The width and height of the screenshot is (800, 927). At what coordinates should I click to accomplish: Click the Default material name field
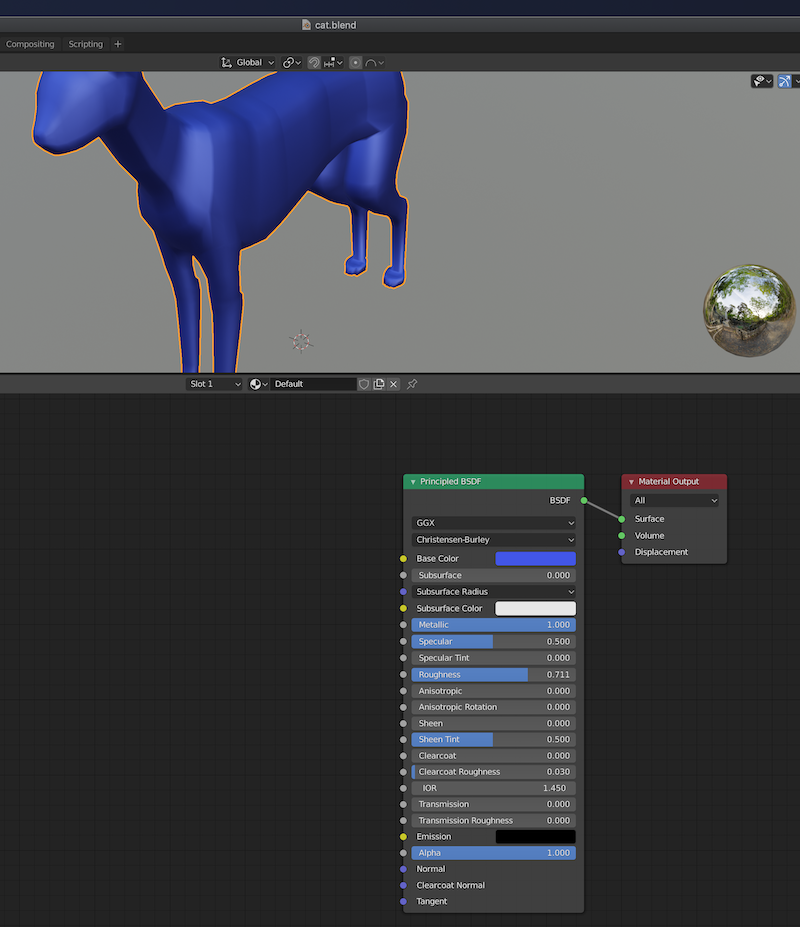[312, 384]
